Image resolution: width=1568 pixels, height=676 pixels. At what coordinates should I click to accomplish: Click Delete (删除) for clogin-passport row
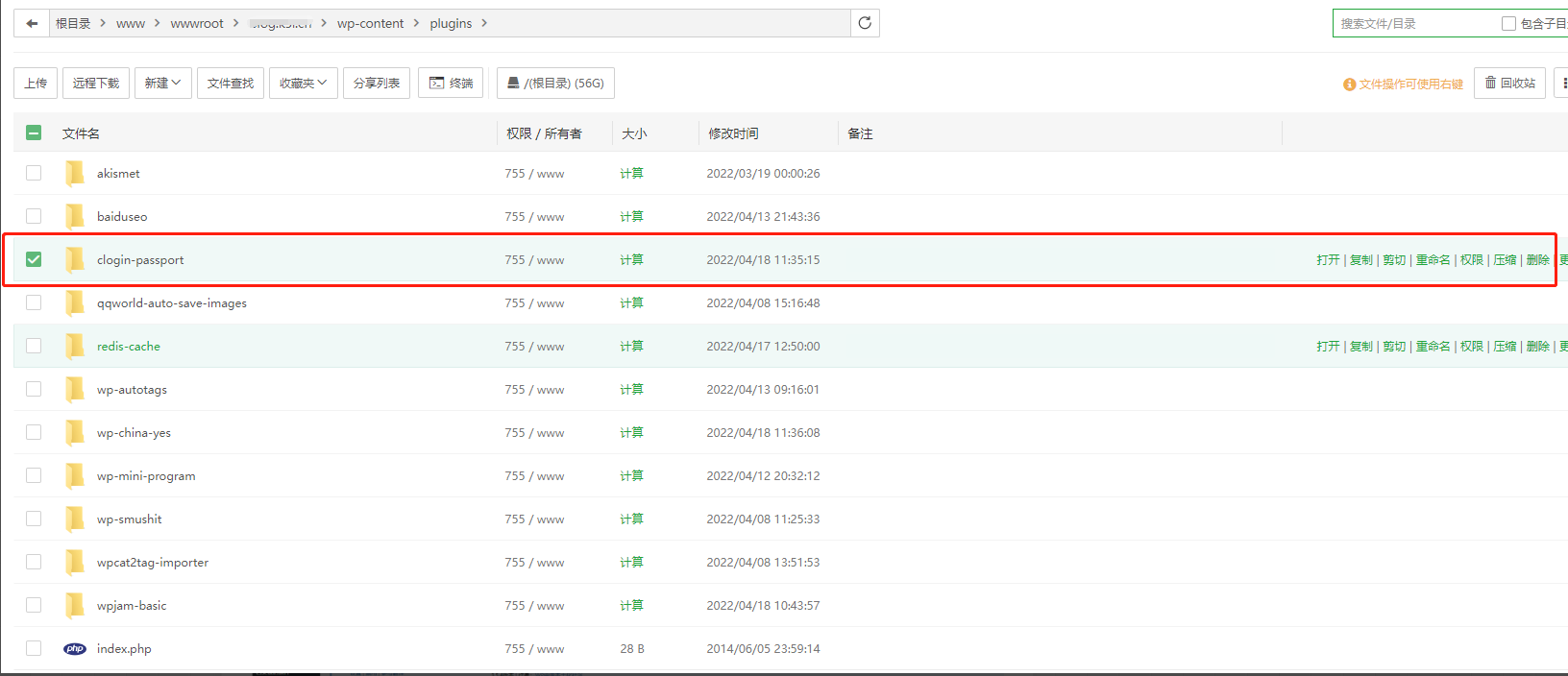1537,260
